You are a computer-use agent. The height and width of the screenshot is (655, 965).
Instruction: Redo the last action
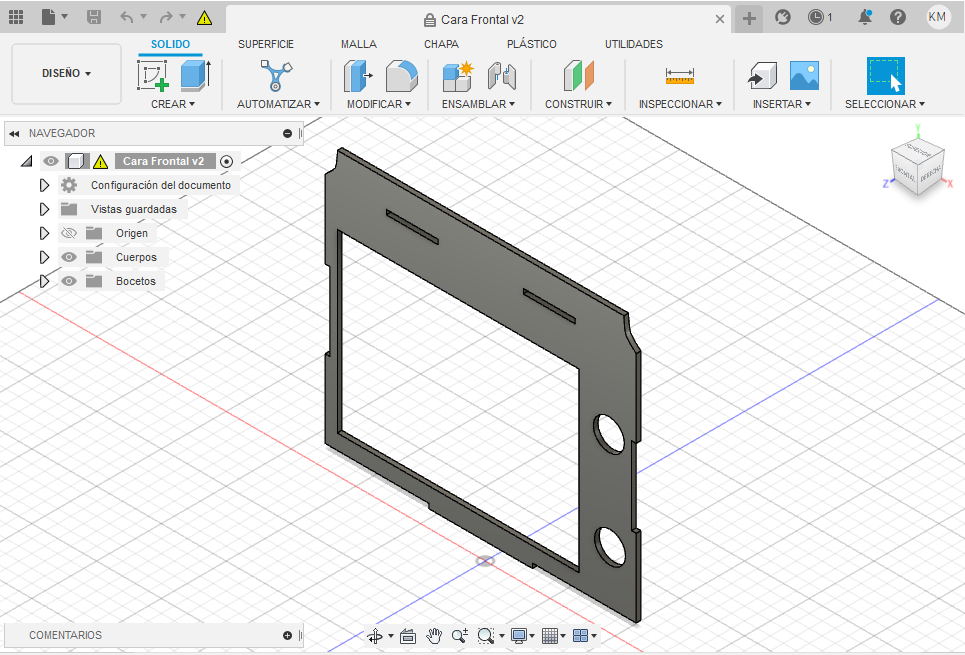[x=166, y=17]
